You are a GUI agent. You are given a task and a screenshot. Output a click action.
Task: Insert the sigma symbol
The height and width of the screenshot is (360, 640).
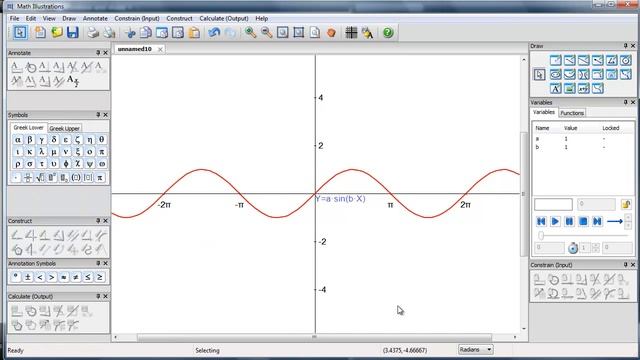(x=30, y=164)
